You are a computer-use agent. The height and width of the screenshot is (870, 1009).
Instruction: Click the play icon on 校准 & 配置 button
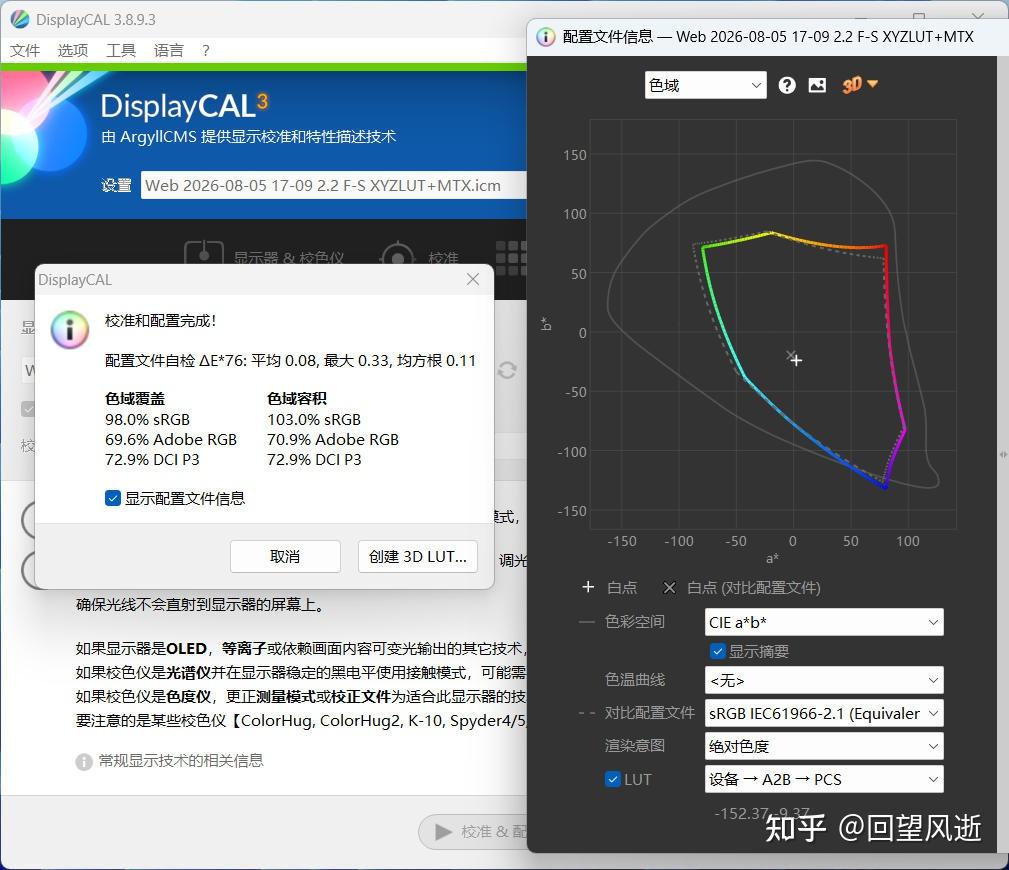pos(443,831)
